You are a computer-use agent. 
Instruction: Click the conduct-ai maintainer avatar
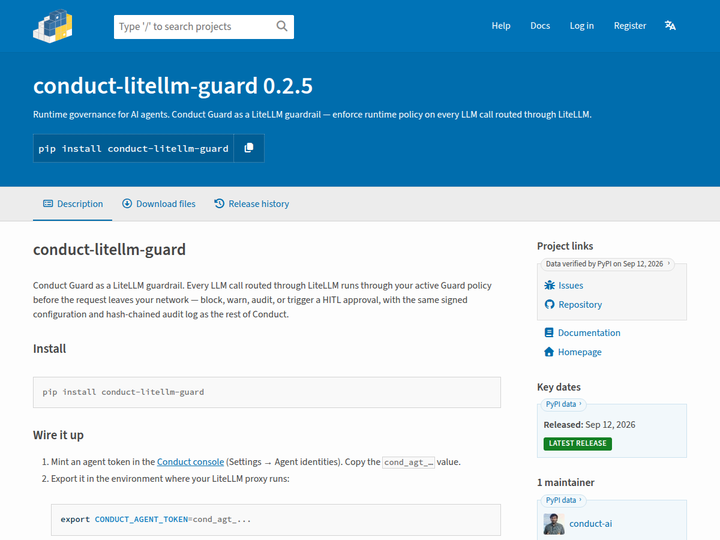[x=554, y=524]
